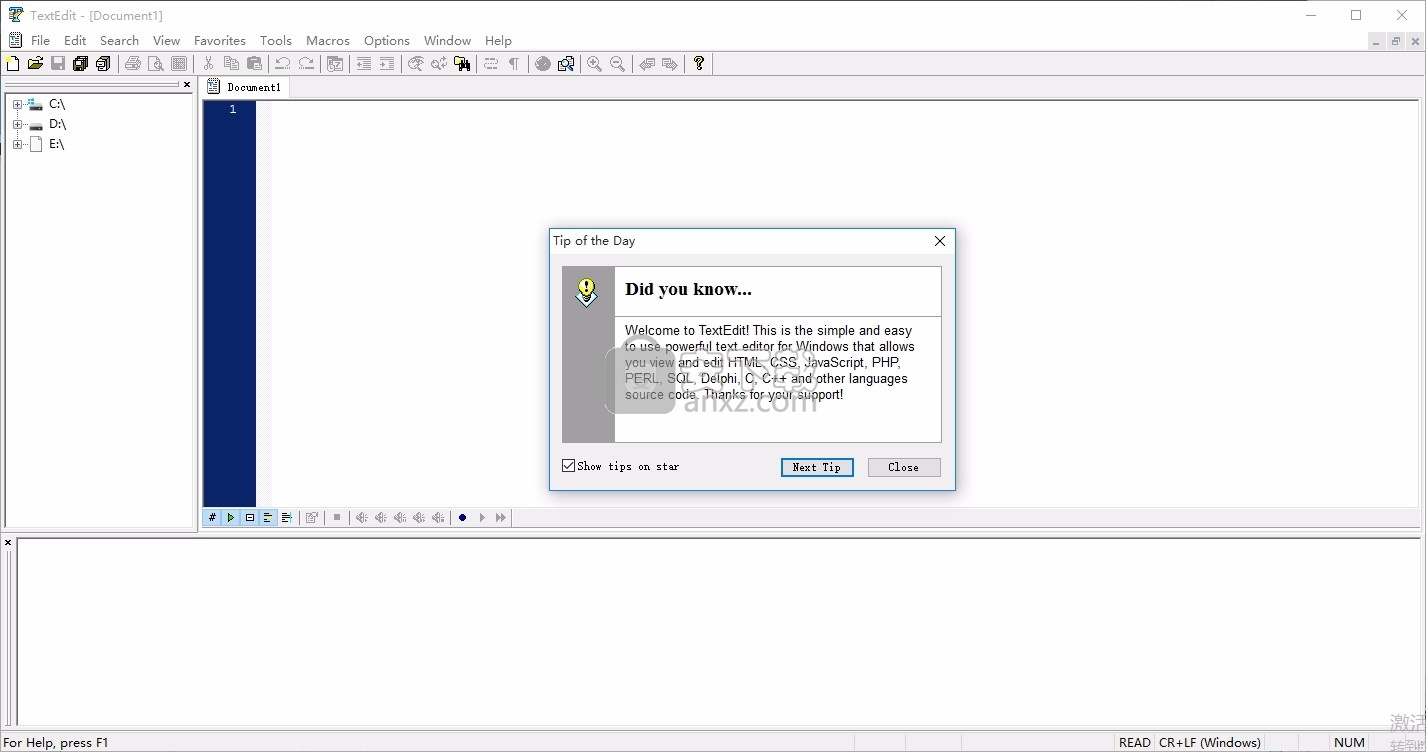Click the READ status bar indicator
This screenshot has width=1426, height=752.
(1134, 743)
